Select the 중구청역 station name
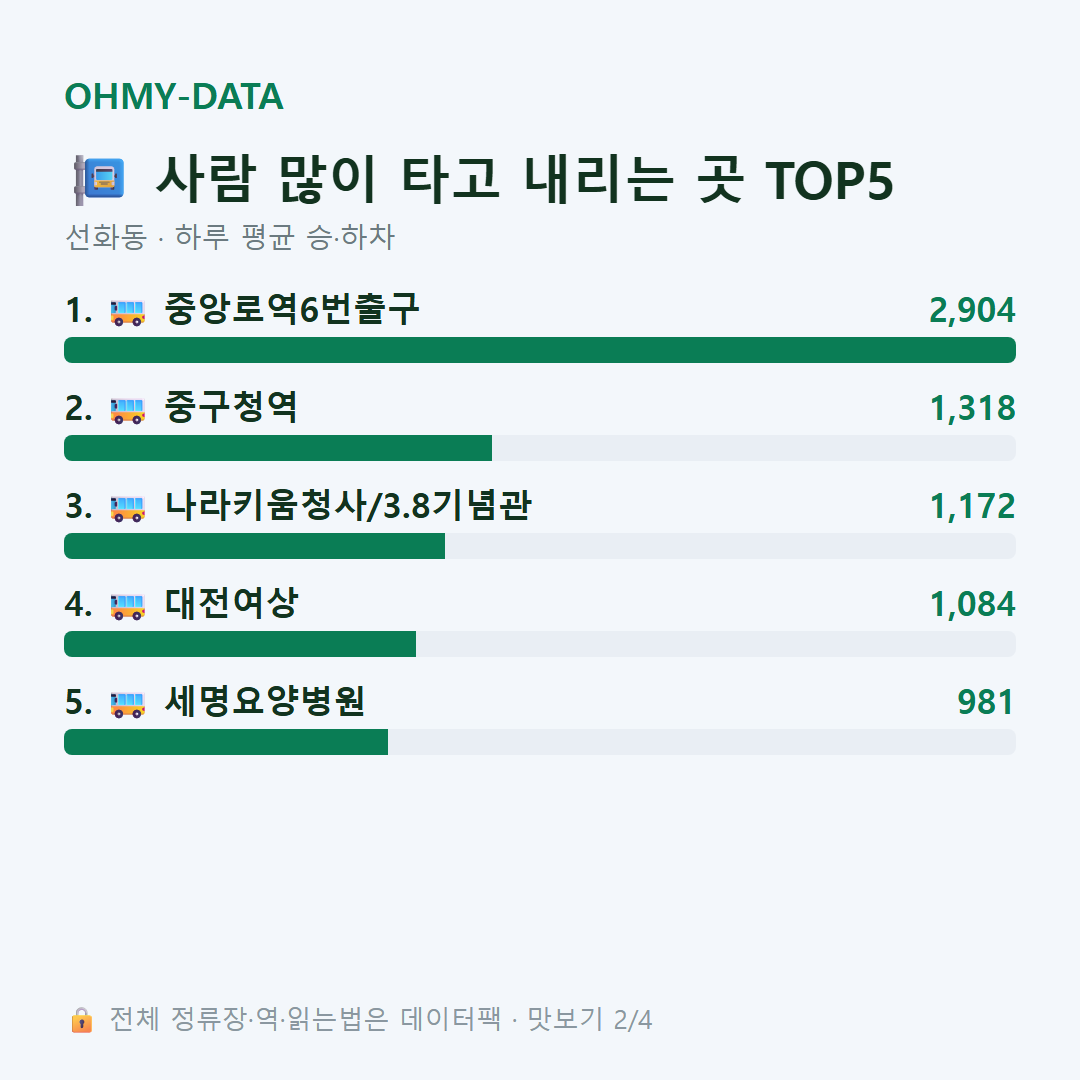 click(x=231, y=407)
